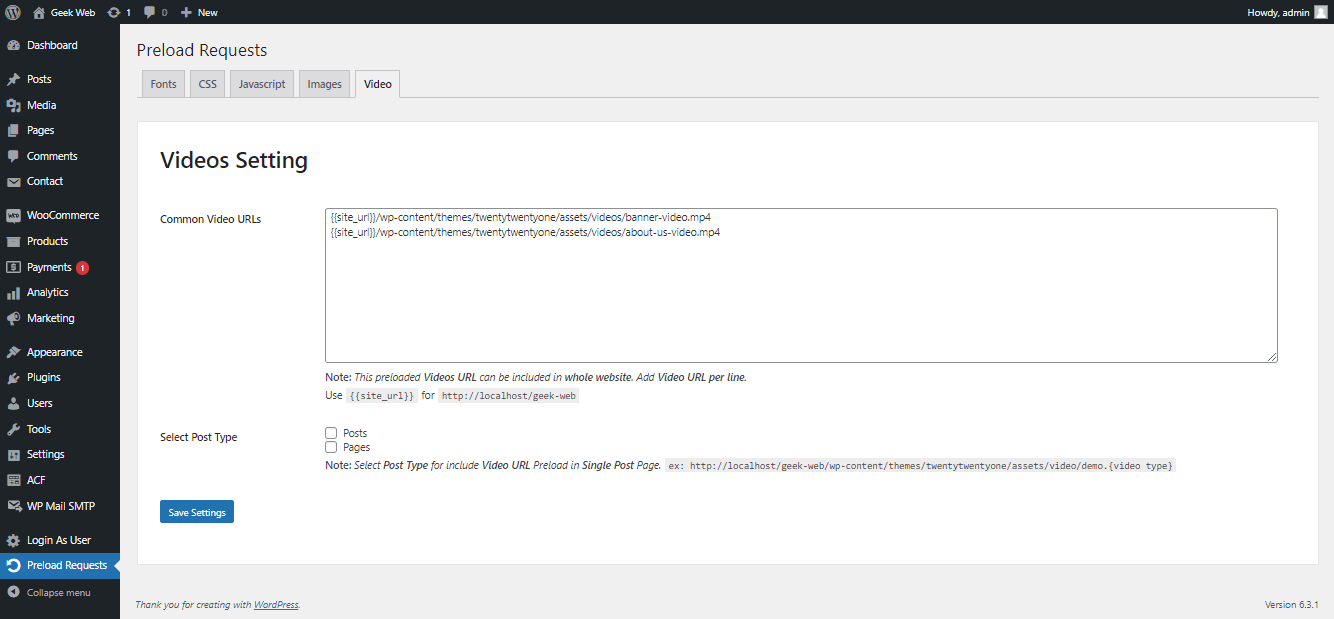
Task: Switch to the Images tab
Action: click(325, 84)
